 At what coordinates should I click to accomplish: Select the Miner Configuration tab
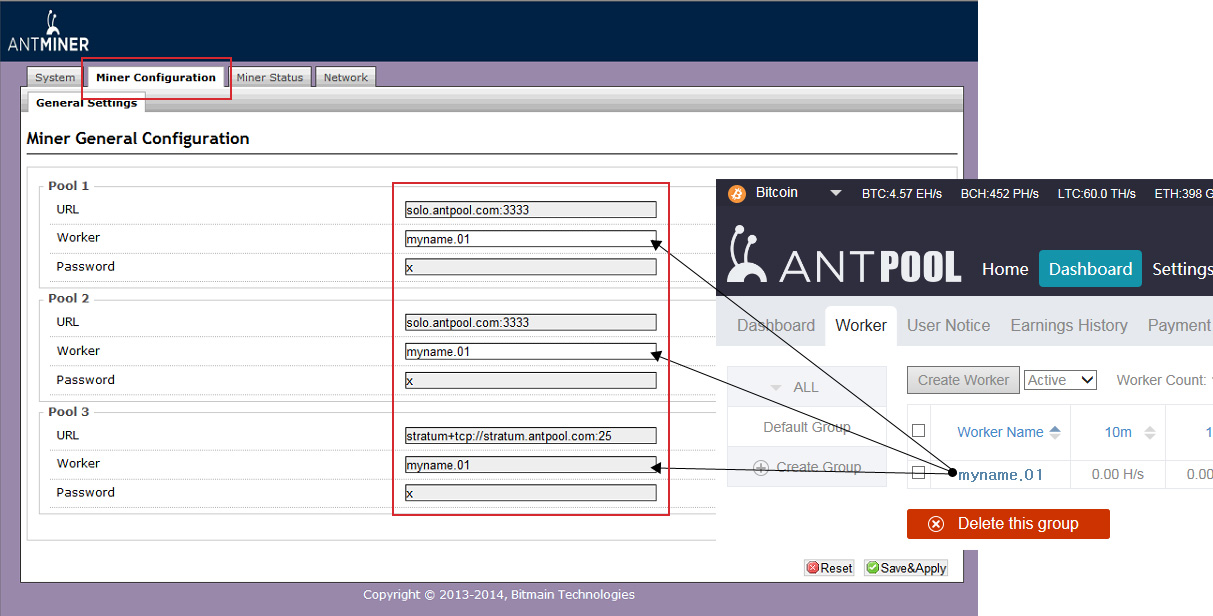tap(156, 77)
